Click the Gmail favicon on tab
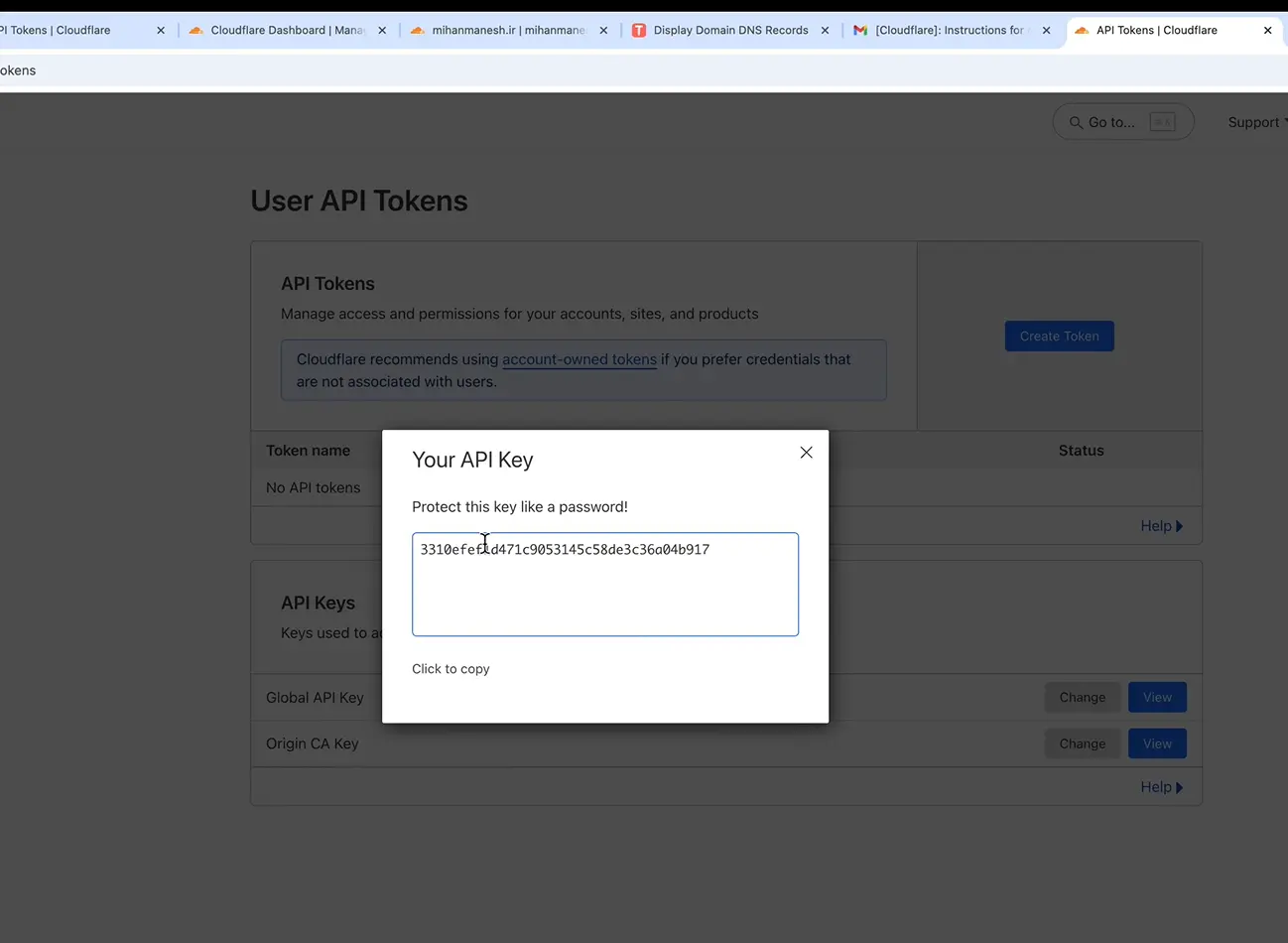Viewport: 1288px width, 943px height. click(860, 31)
